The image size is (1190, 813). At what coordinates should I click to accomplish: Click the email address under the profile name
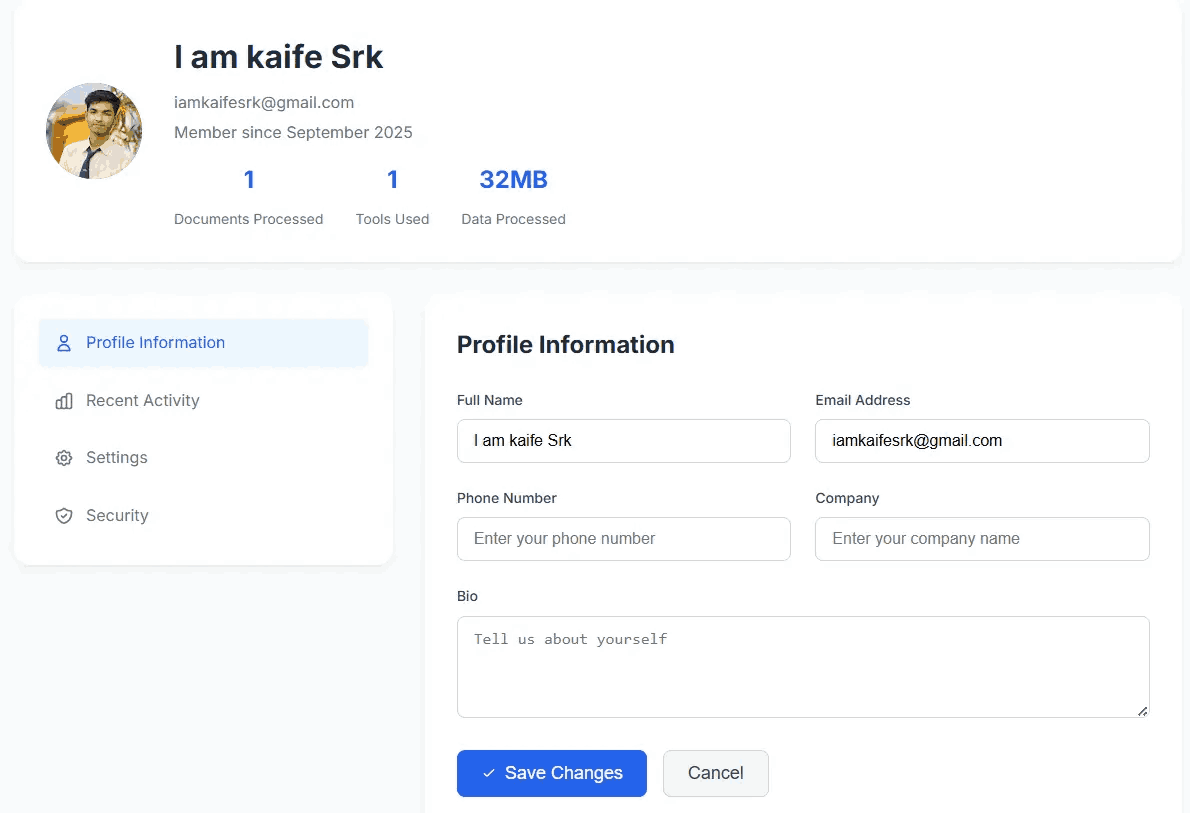coord(264,102)
